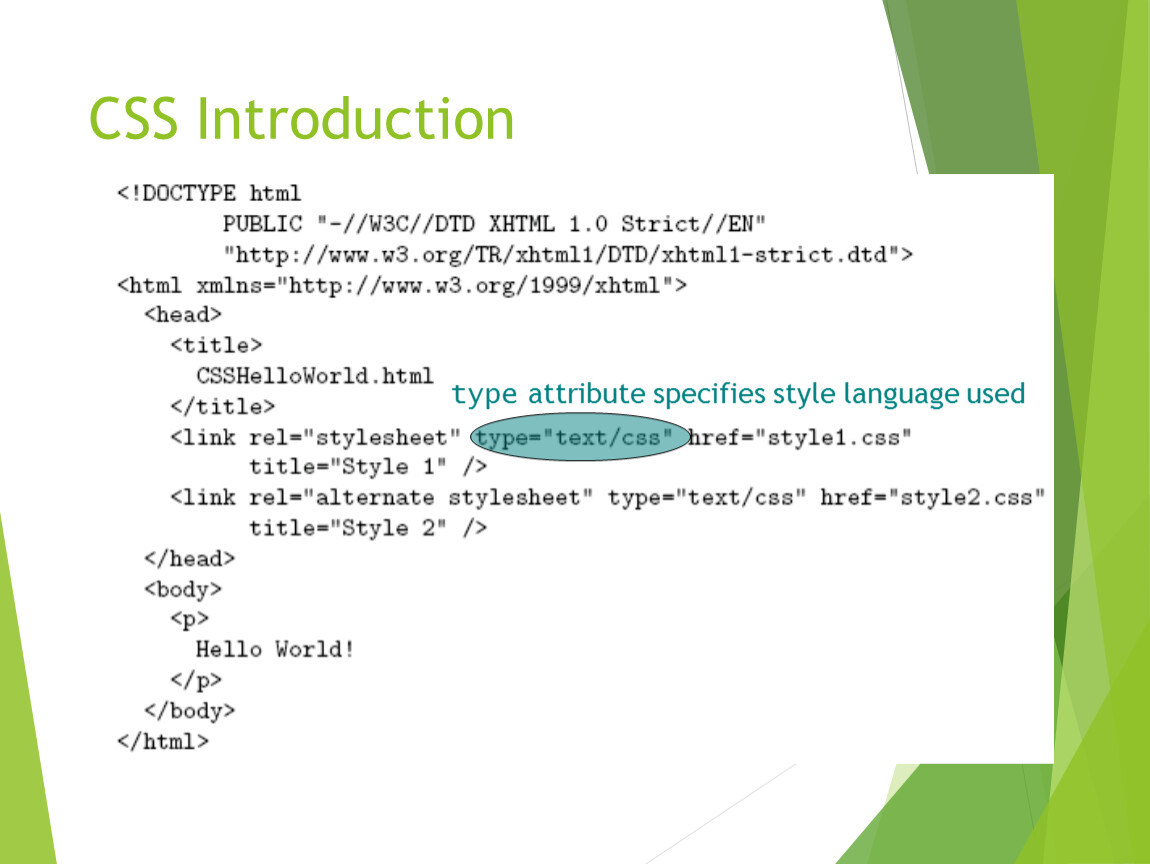Click the closing </head> tag

(x=189, y=559)
